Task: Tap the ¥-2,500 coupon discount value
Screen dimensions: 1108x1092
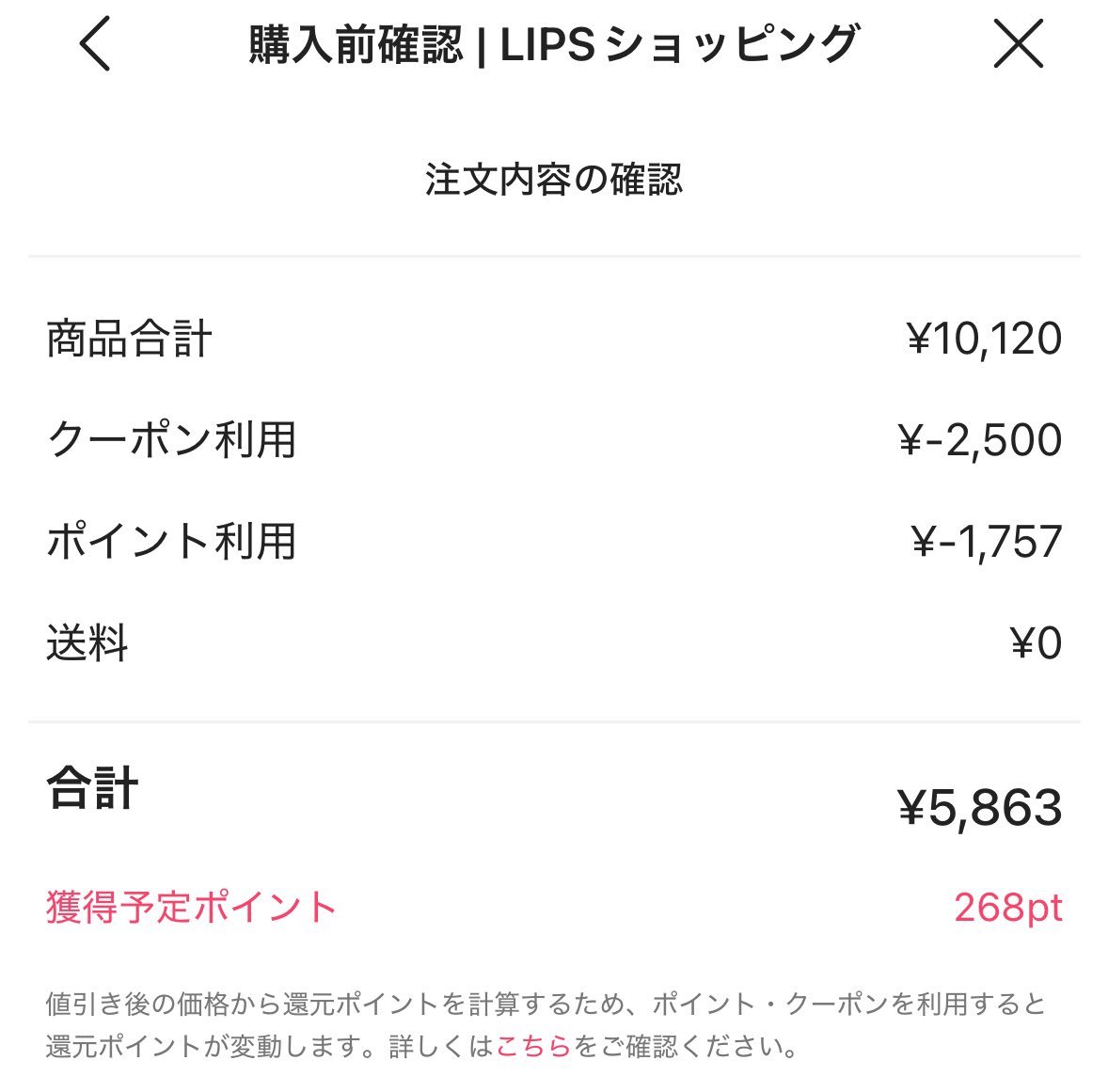Action: 981,439
